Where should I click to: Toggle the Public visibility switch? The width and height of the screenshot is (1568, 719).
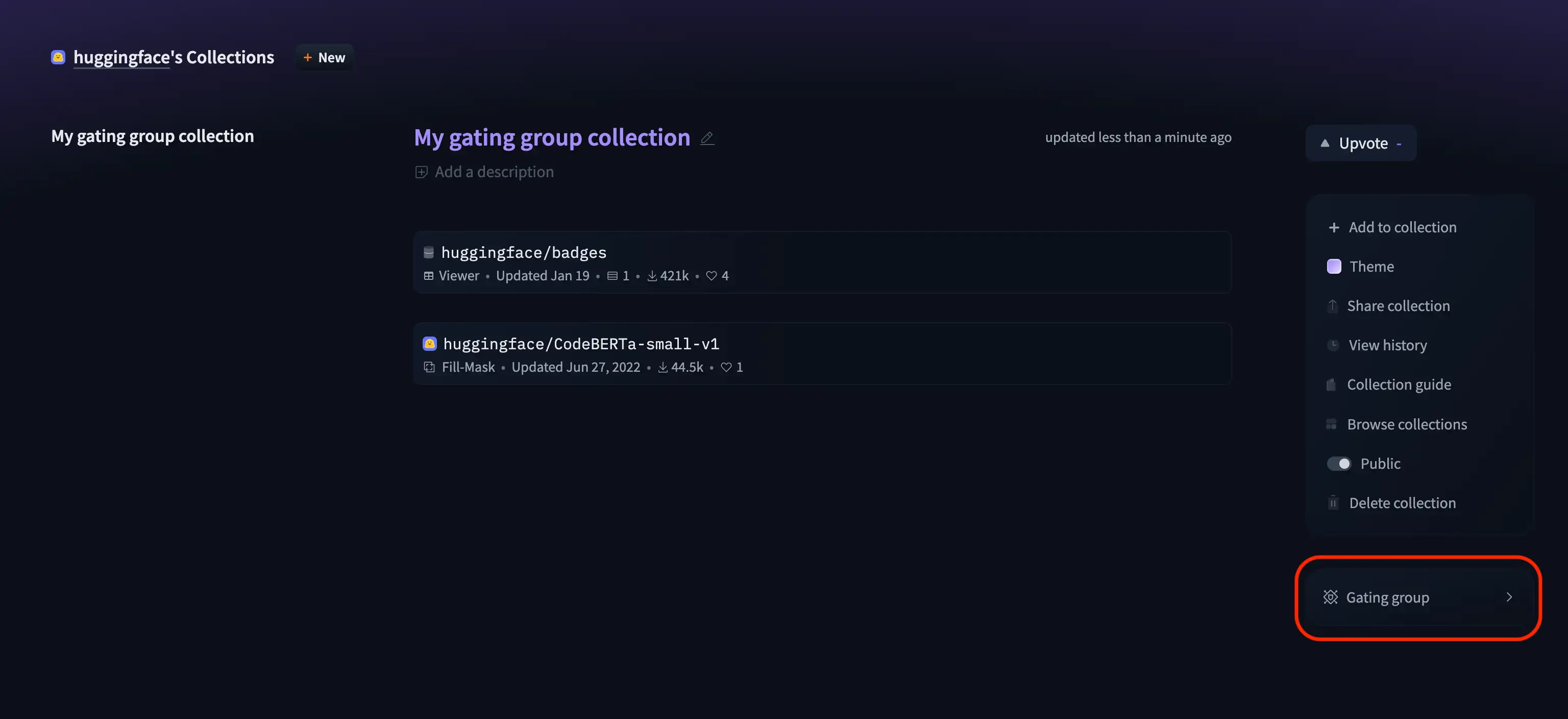point(1338,464)
